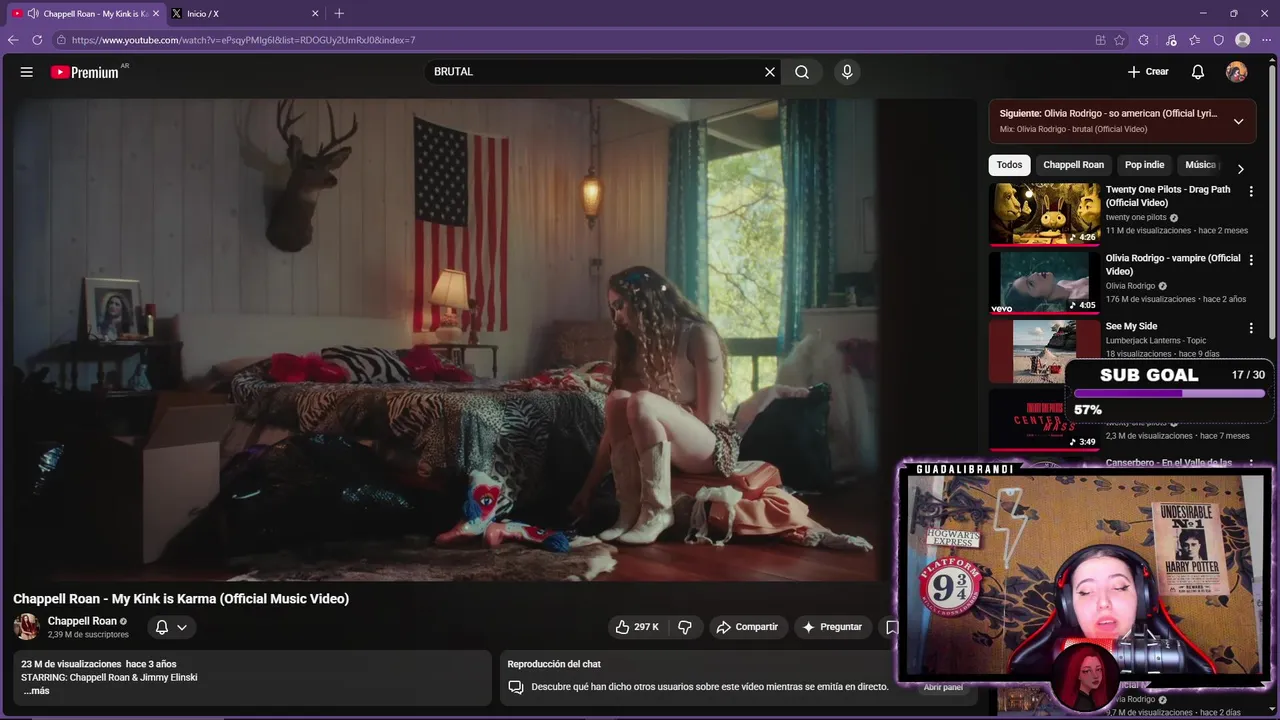Open Drag Path video thumbnail
Screen dimensions: 1280x720
(1044, 214)
